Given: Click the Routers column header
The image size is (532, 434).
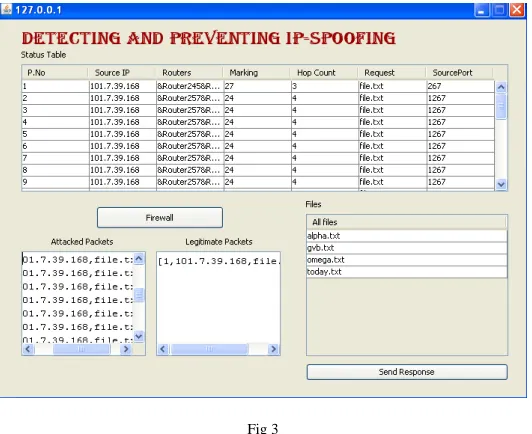Looking at the screenshot, I should coord(189,73).
